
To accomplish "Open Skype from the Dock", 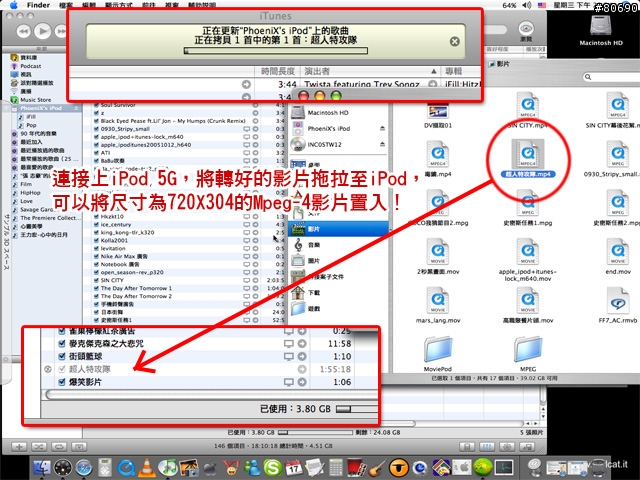I will pyautogui.click(x=273, y=467).
